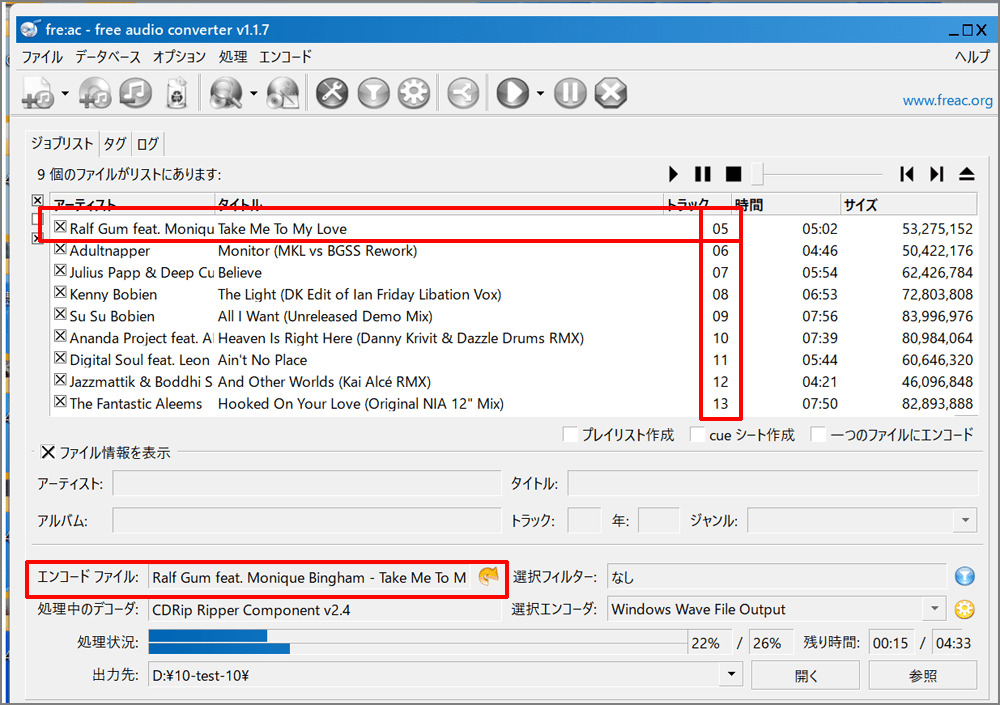Uncheck the Digital Soul track checkbox
This screenshot has height=705, width=1000.
(x=60, y=357)
